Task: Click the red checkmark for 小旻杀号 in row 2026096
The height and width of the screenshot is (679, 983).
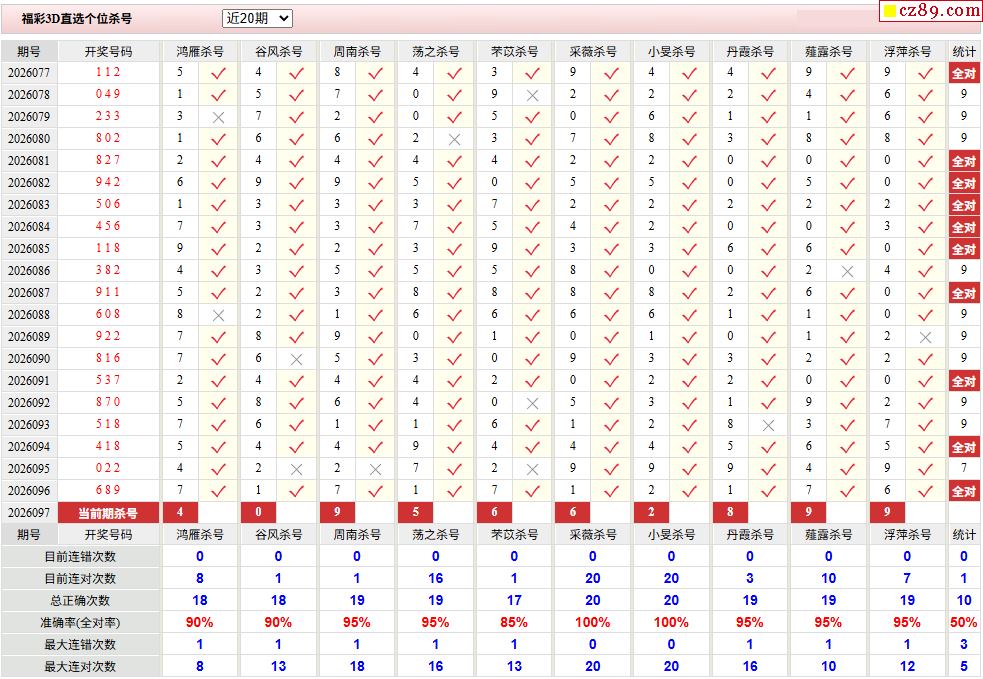Action: tap(689, 491)
